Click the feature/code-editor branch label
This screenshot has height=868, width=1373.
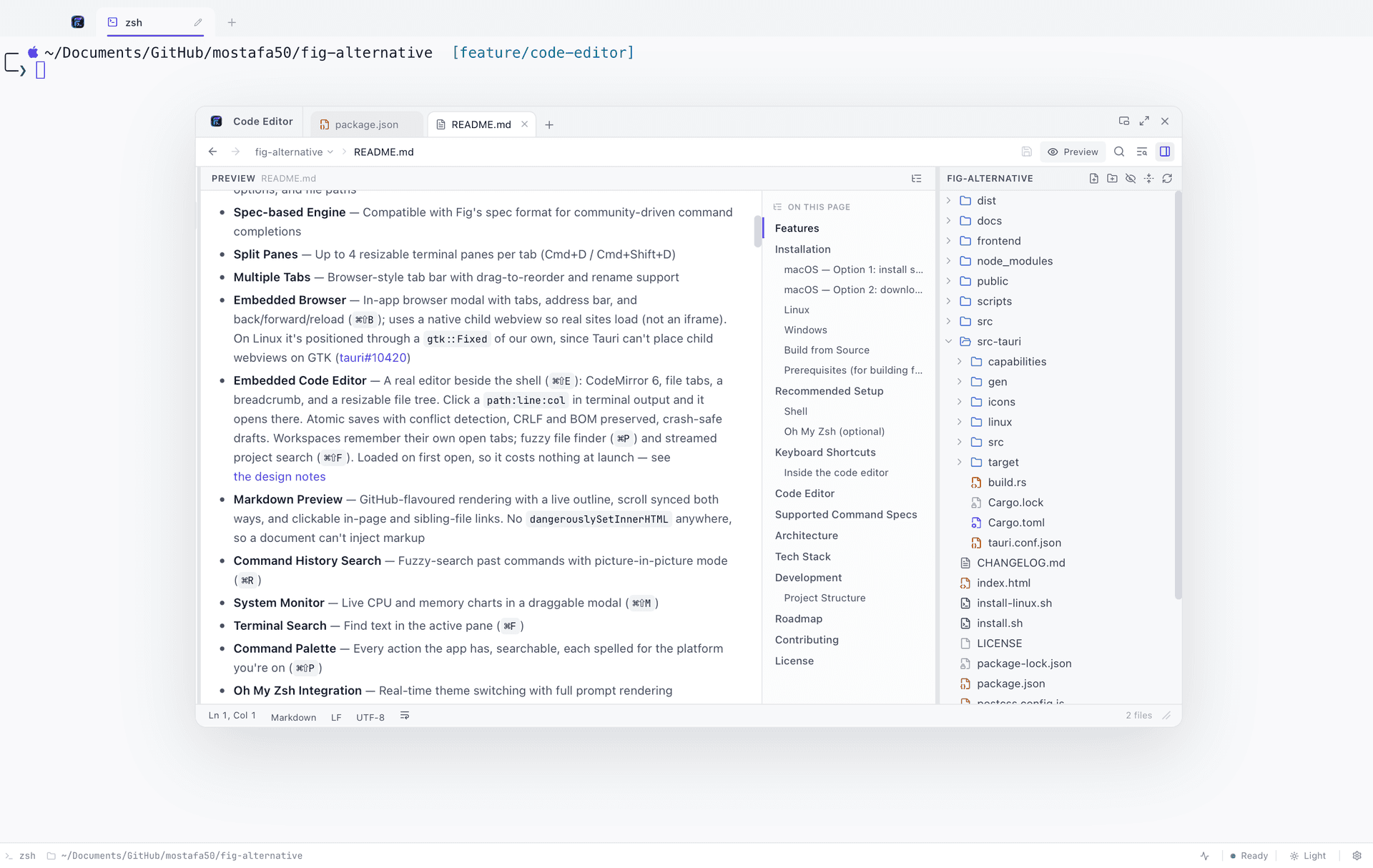click(543, 53)
